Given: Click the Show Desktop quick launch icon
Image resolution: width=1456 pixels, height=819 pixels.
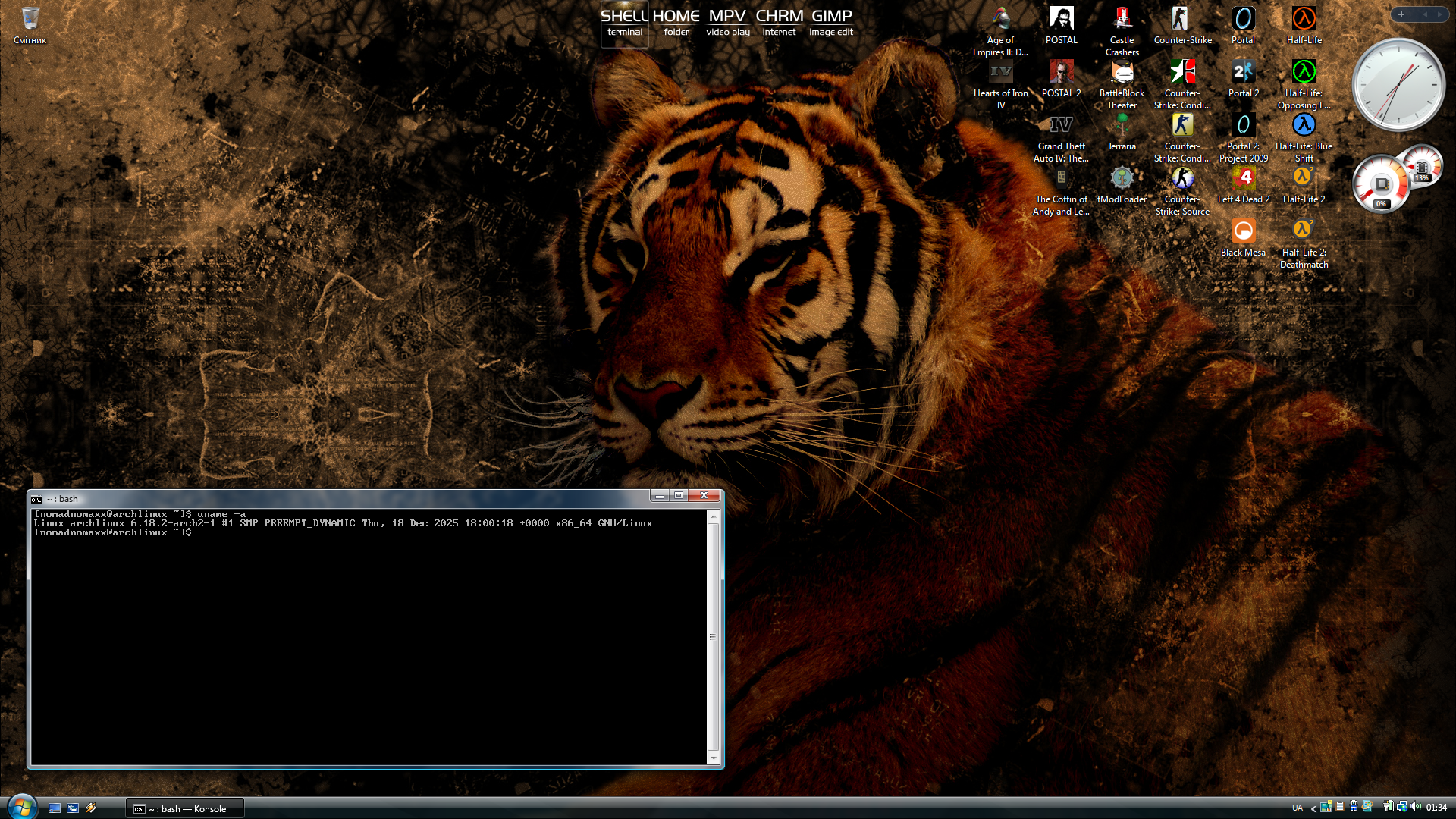Looking at the screenshot, I should coord(55,808).
